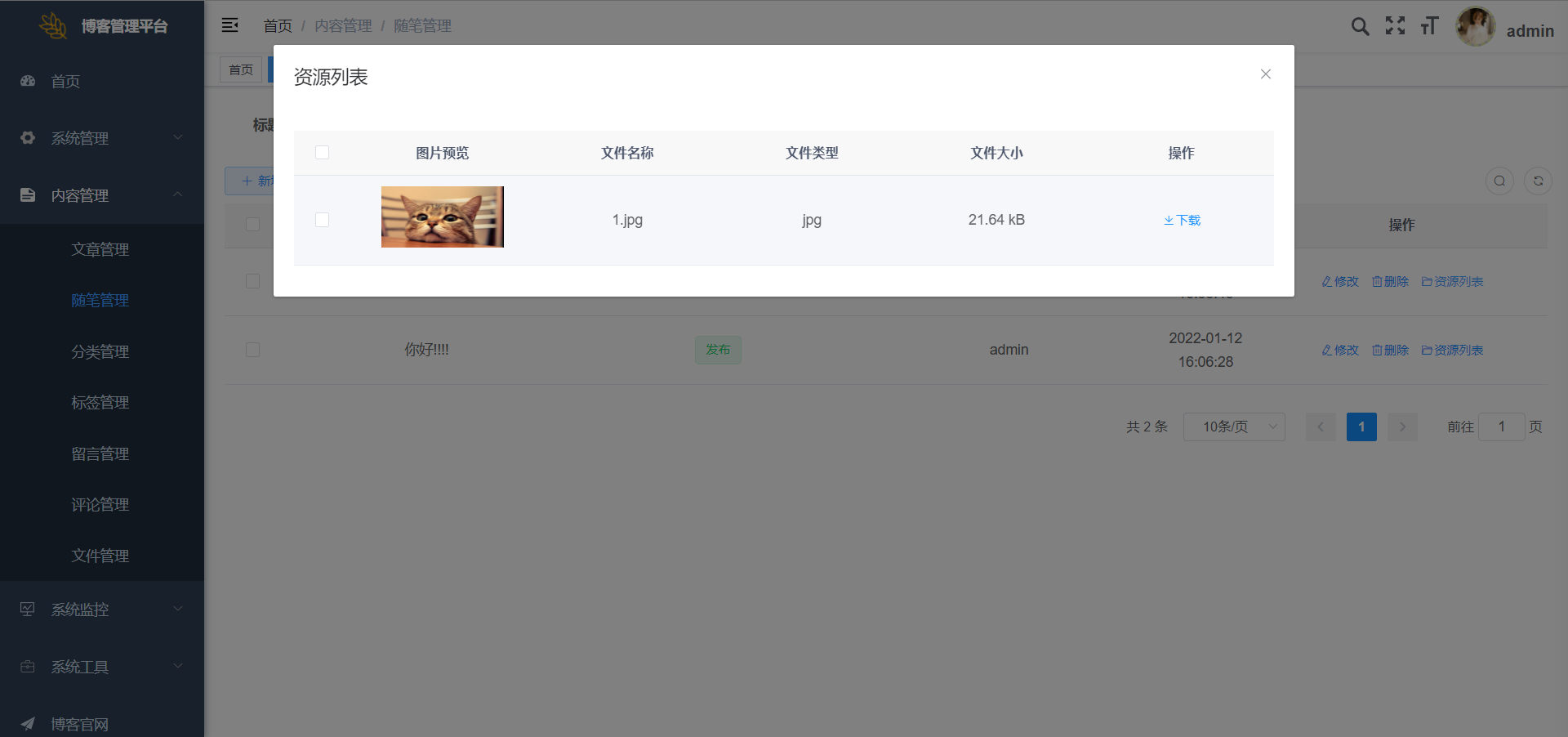The image size is (1568, 737).
Task: Click the search magnifier icon in header
Action: point(1360,26)
